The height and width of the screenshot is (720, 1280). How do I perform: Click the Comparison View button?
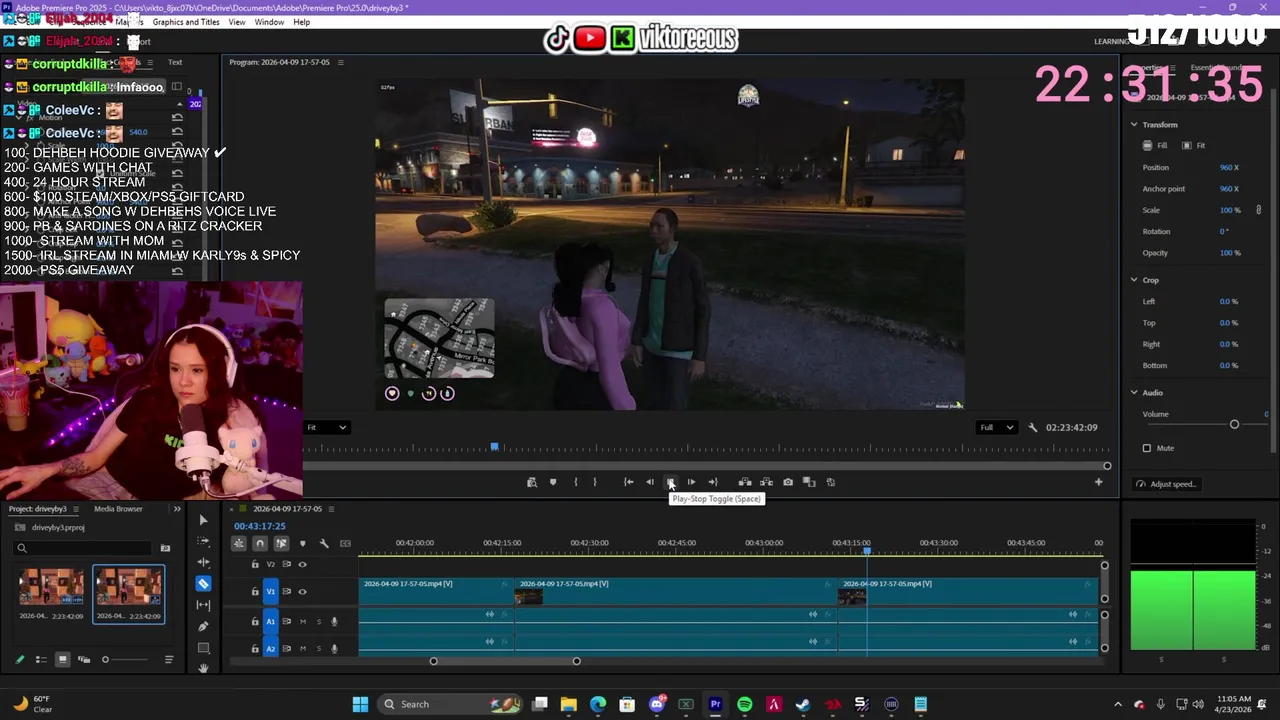click(809, 482)
